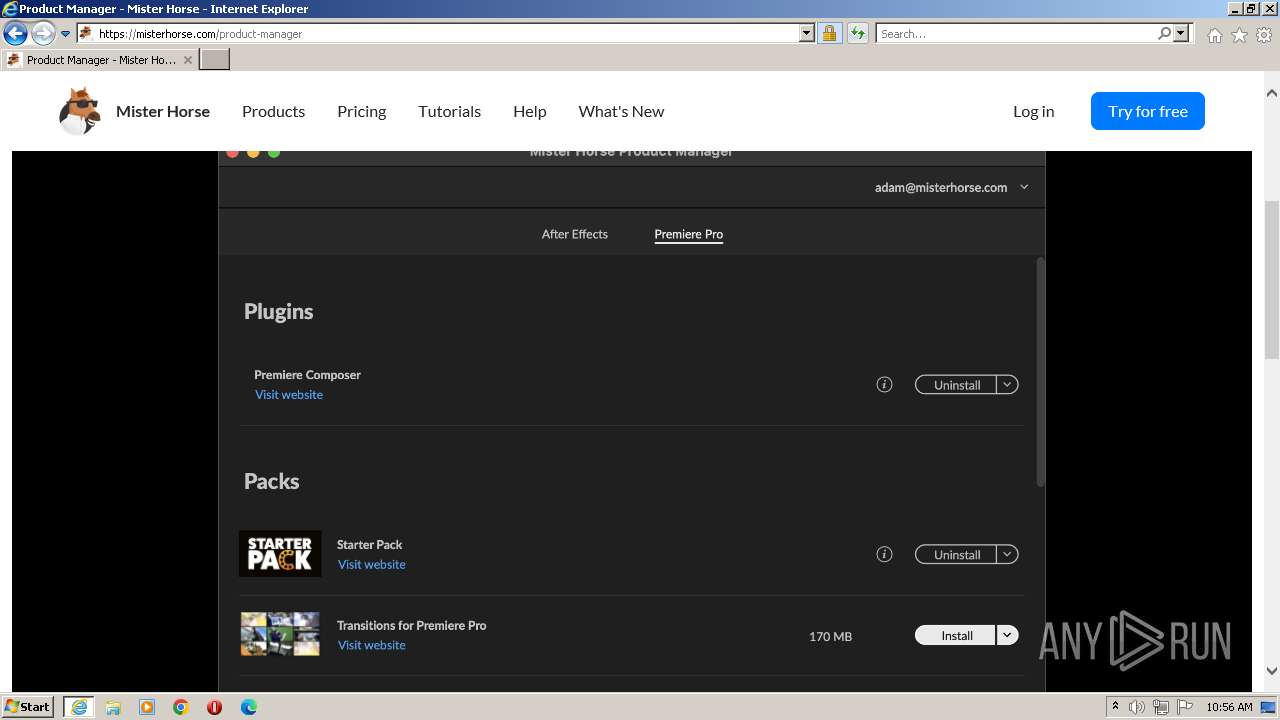Viewport: 1280px width, 720px height.
Task: Launch Chrome from the taskbar
Action: (x=181, y=707)
